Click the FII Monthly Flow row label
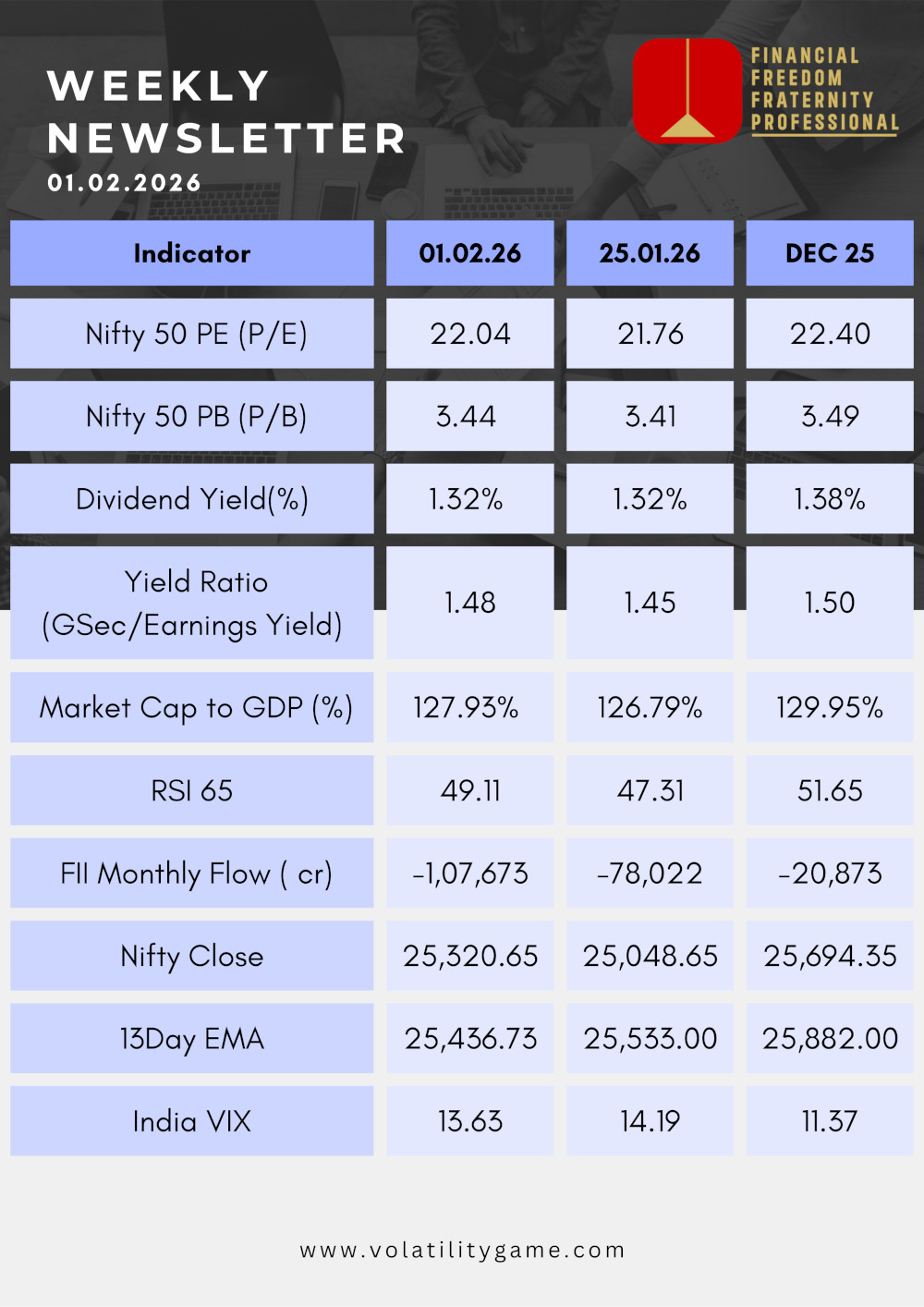The image size is (924, 1307). [x=196, y=873]
